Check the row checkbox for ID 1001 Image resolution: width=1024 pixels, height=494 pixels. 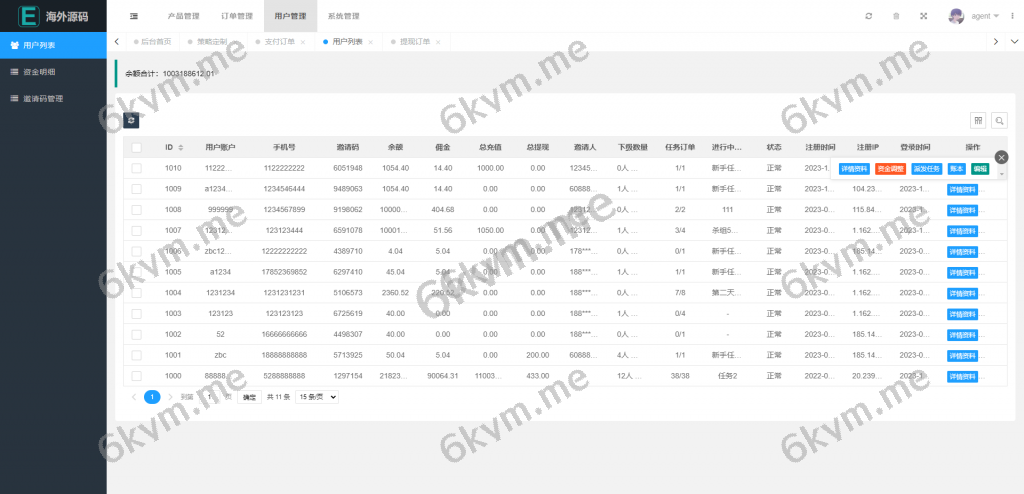coord(136,355)
